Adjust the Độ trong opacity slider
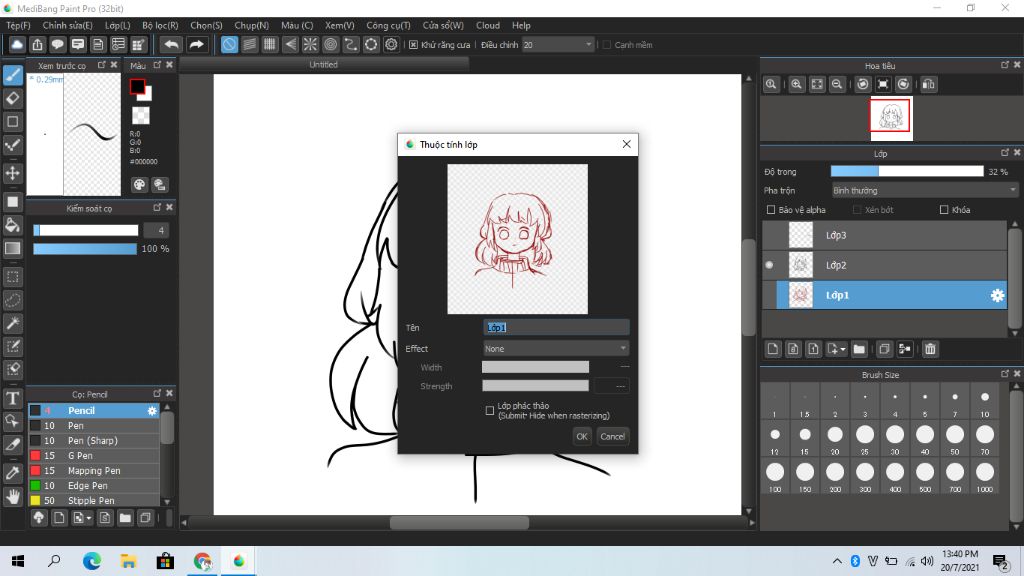The image size is (1024, 576). [x=906, y=172]
